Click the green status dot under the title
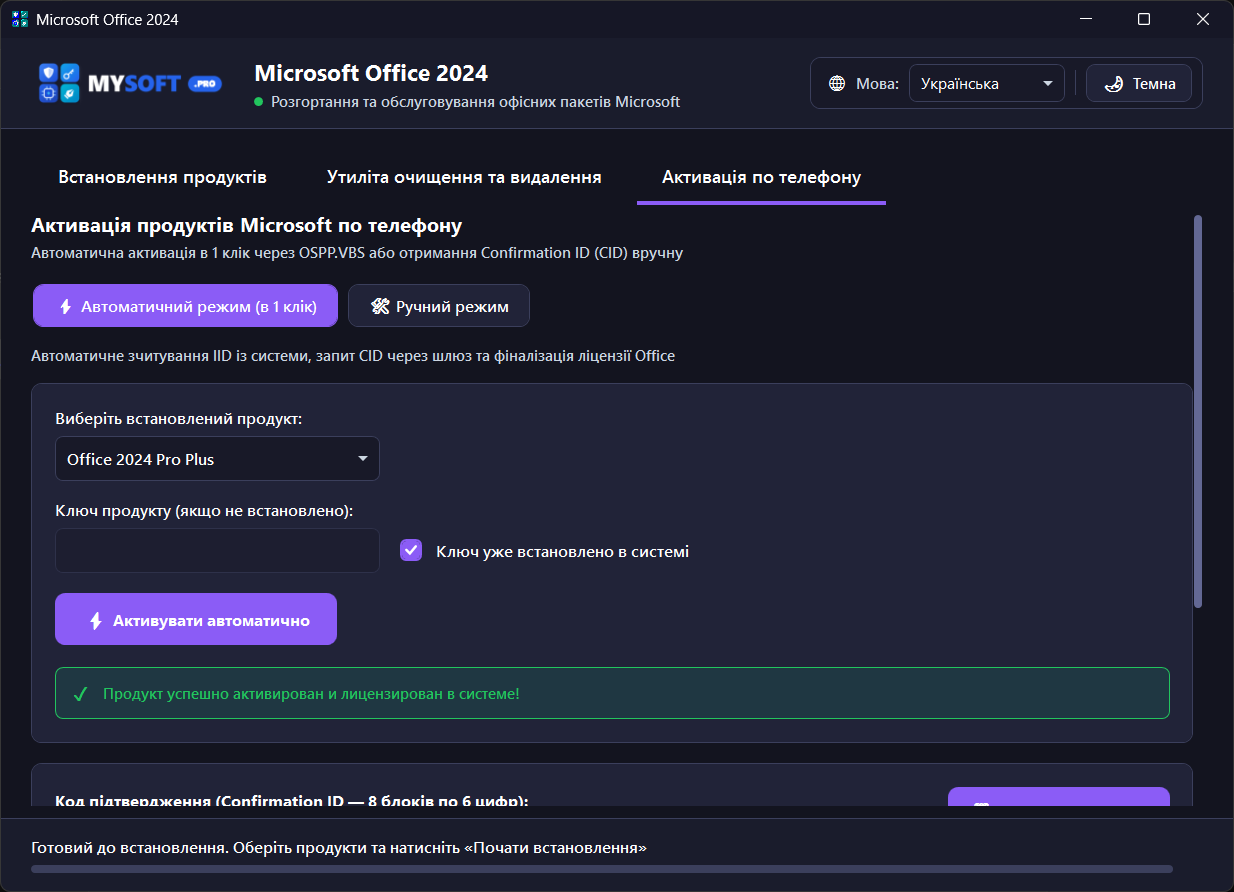This screenshot has height=892, width=1234. point(258,102)
